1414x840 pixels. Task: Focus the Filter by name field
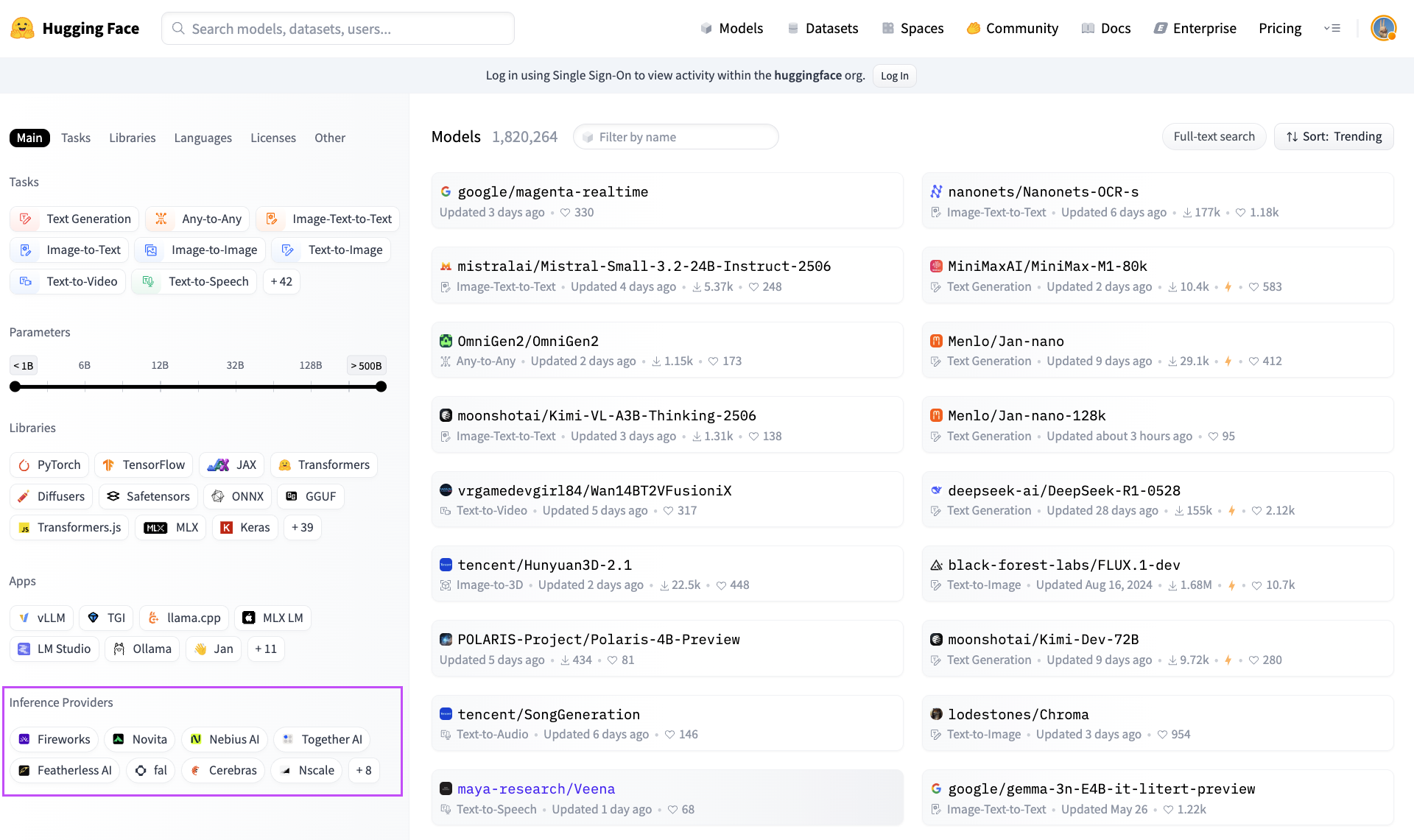click(x=676, y=138)
